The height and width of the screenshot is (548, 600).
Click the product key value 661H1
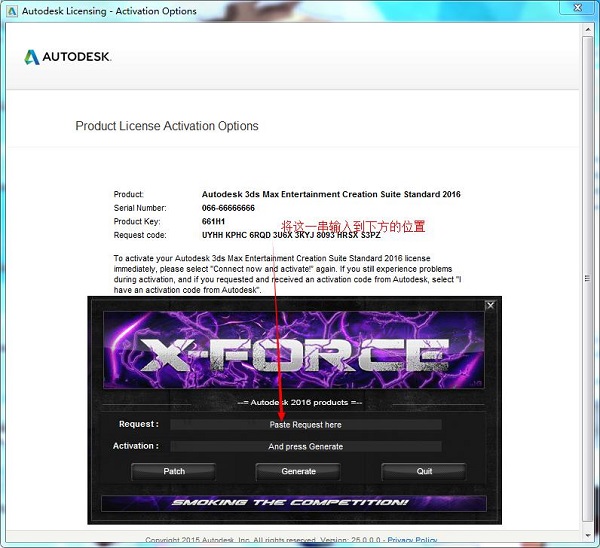click(215, 222)
